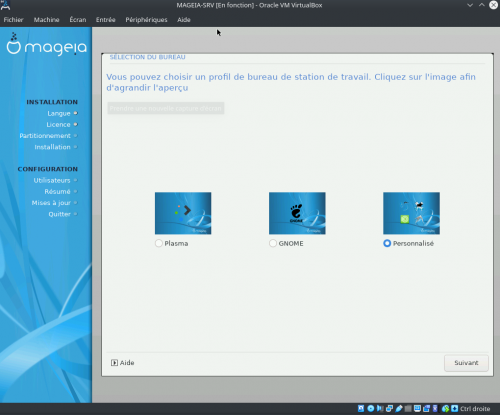Click the display monitor status icon
Screen dimensions: 500x415
pos(417,409)
